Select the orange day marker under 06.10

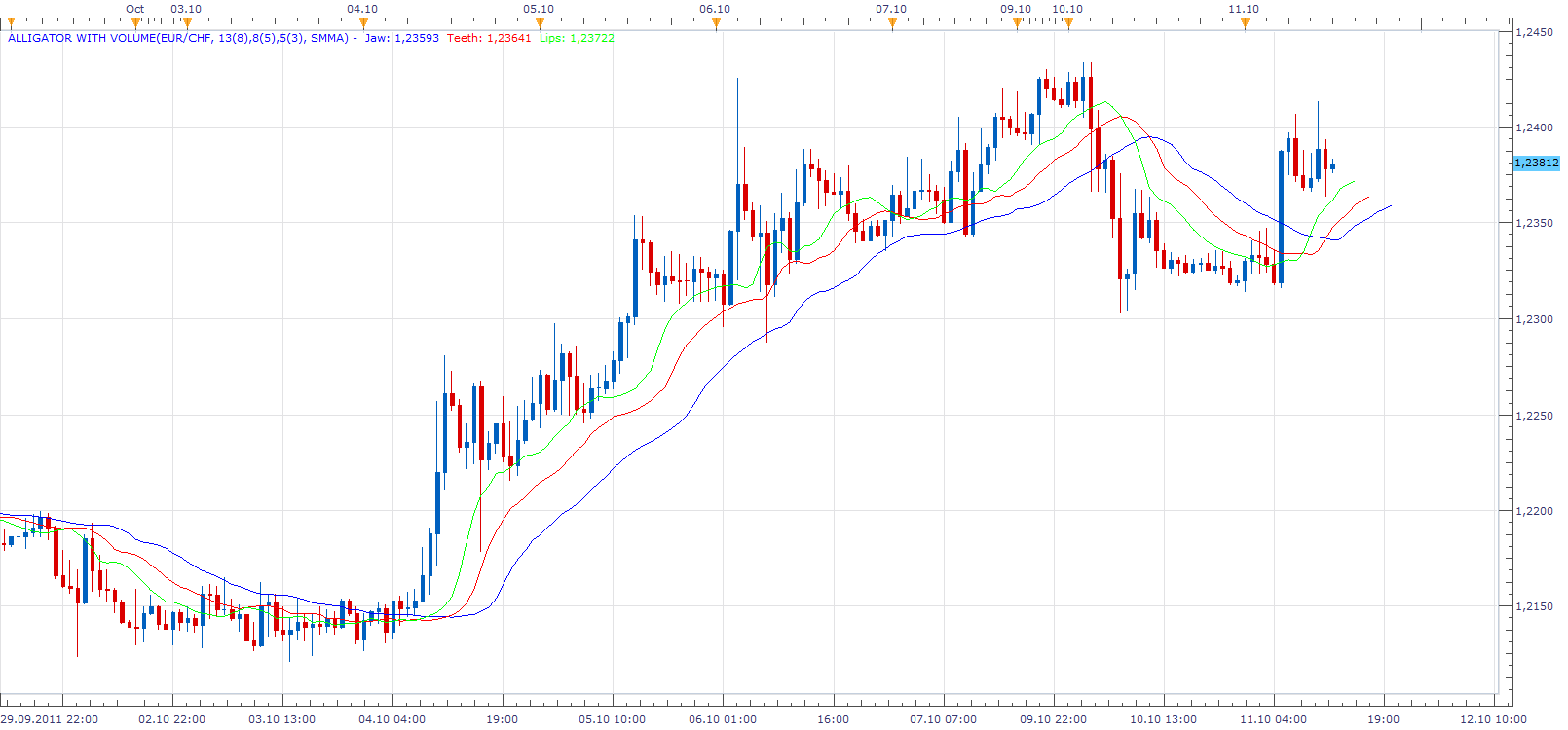click(716, 24)
